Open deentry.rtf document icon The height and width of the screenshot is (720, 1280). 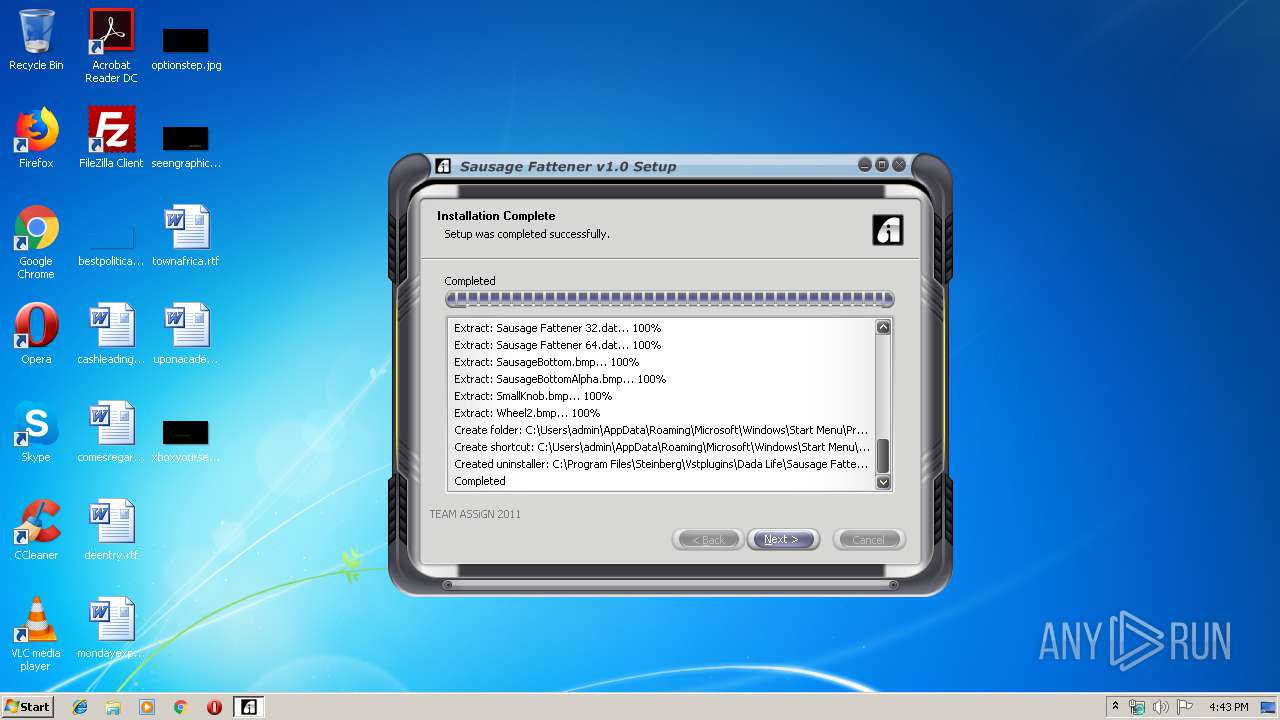[x=111, y=530]
